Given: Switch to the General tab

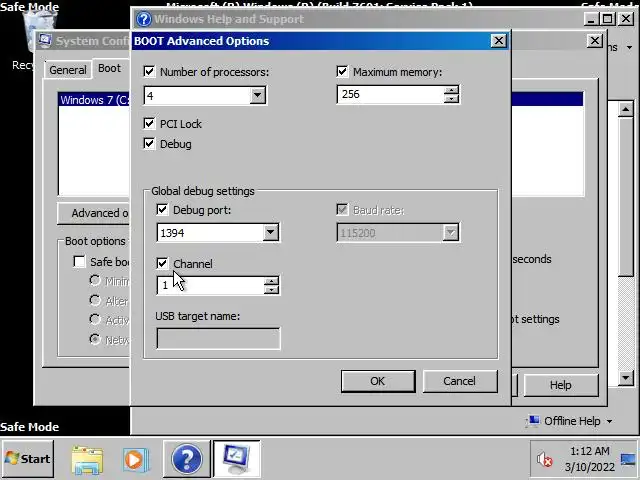Looking at the screenshot, I should coord(68,70).
